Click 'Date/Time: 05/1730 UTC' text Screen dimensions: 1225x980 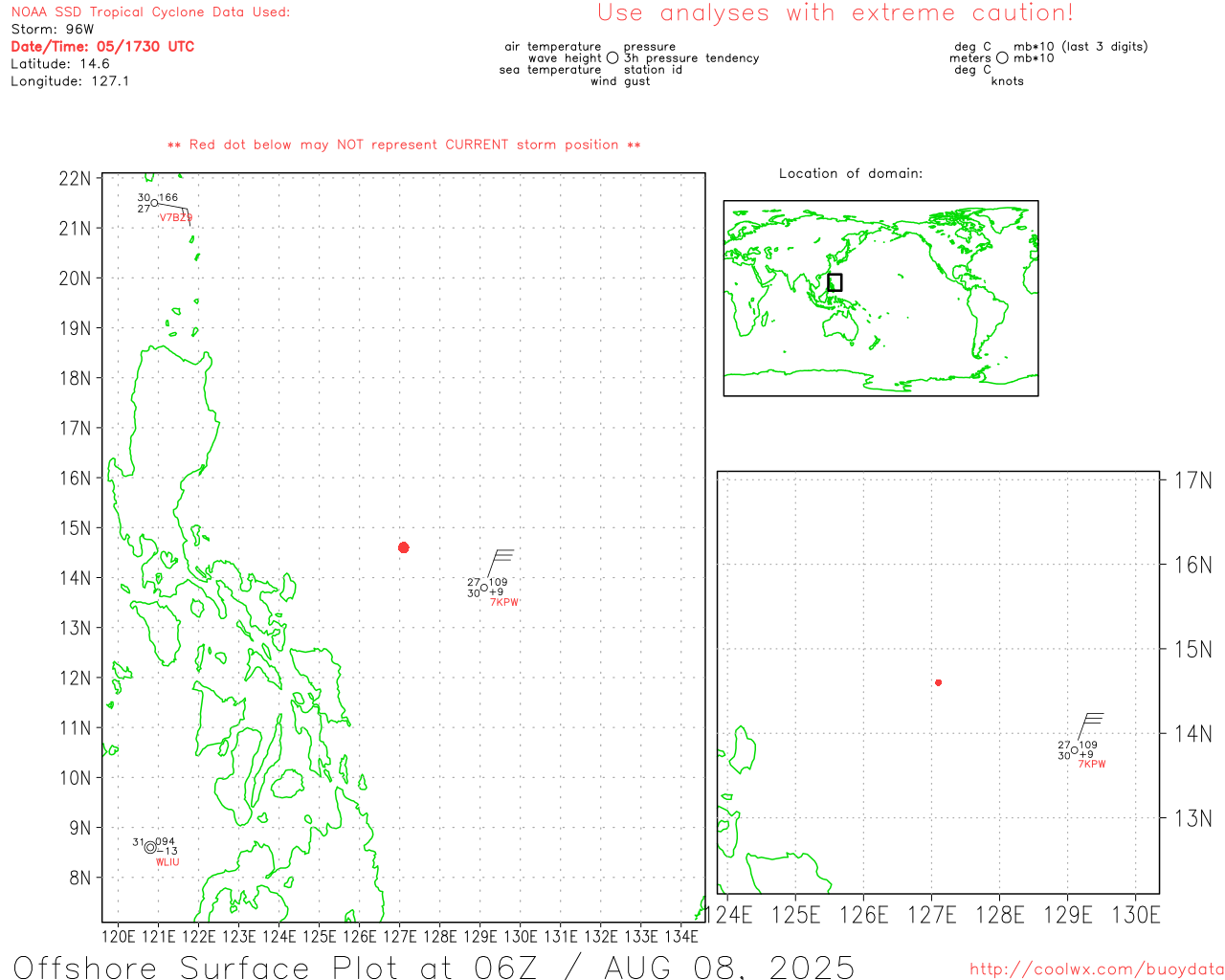(102, 47)
